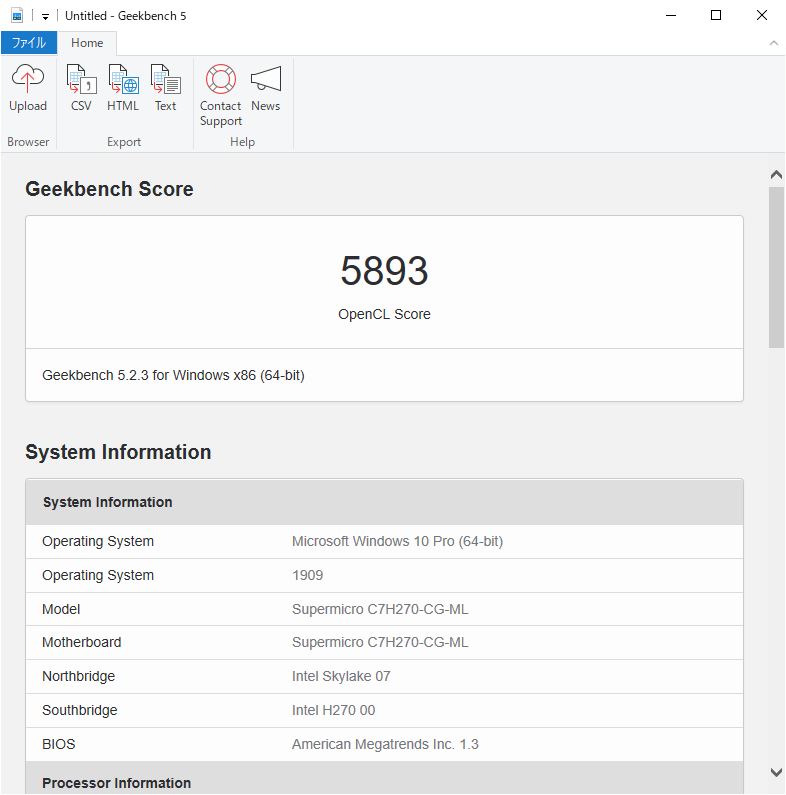Image resolution: width=786 pixels, height=795 pixels.
Task: Click the 'Southbridge' row label
Action: pos(80,710)
